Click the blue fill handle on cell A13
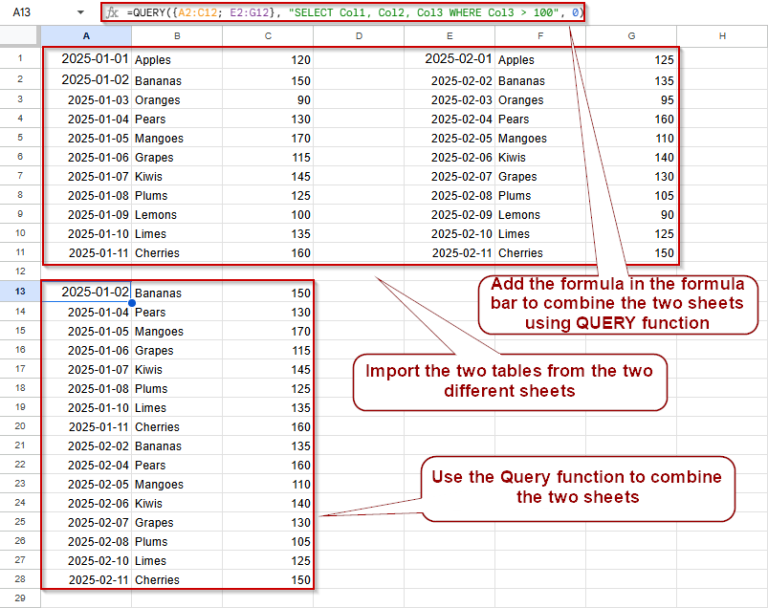 131,302
